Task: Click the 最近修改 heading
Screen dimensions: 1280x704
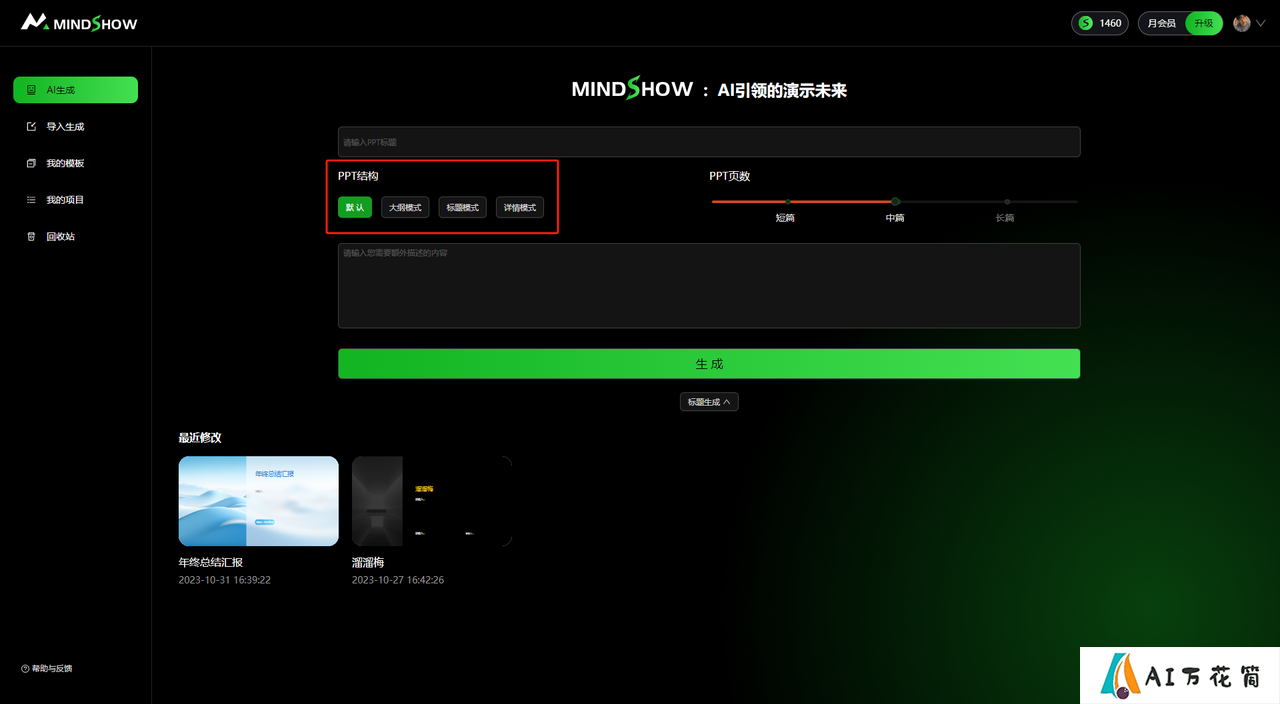Action: 200,438
